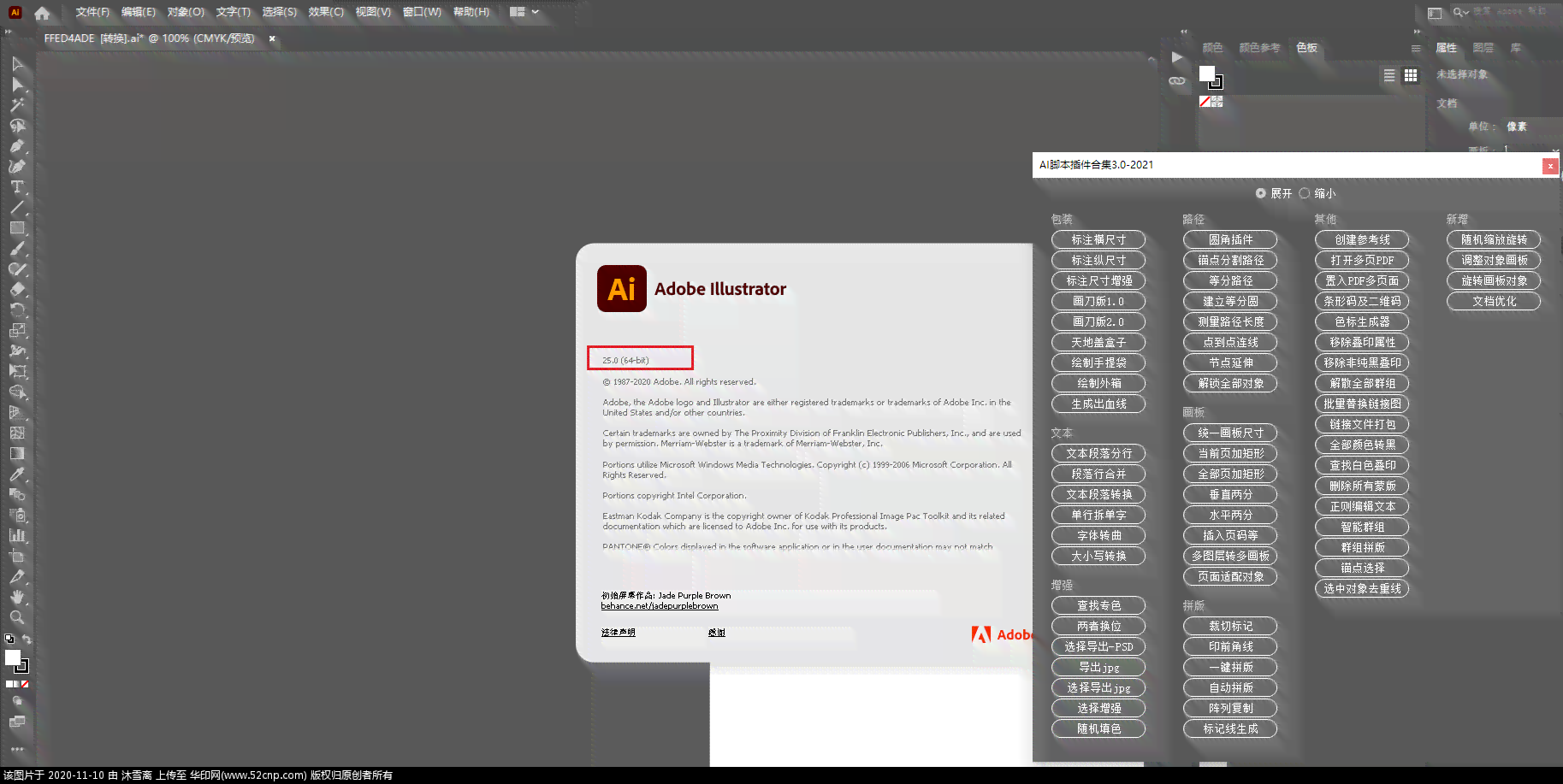Screen dimensions: 1563x784
Task: Select the Column Graph tool
Action: click(17, 536)
